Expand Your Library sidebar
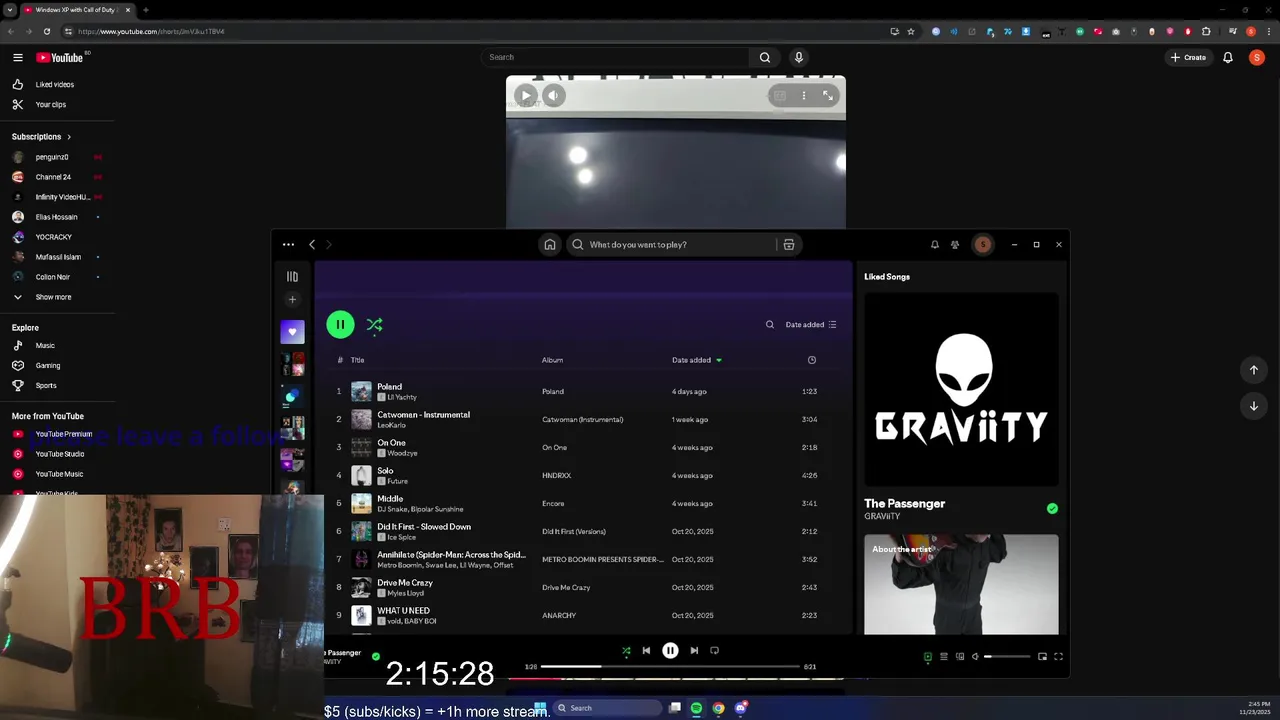 [x=292, y=276]
